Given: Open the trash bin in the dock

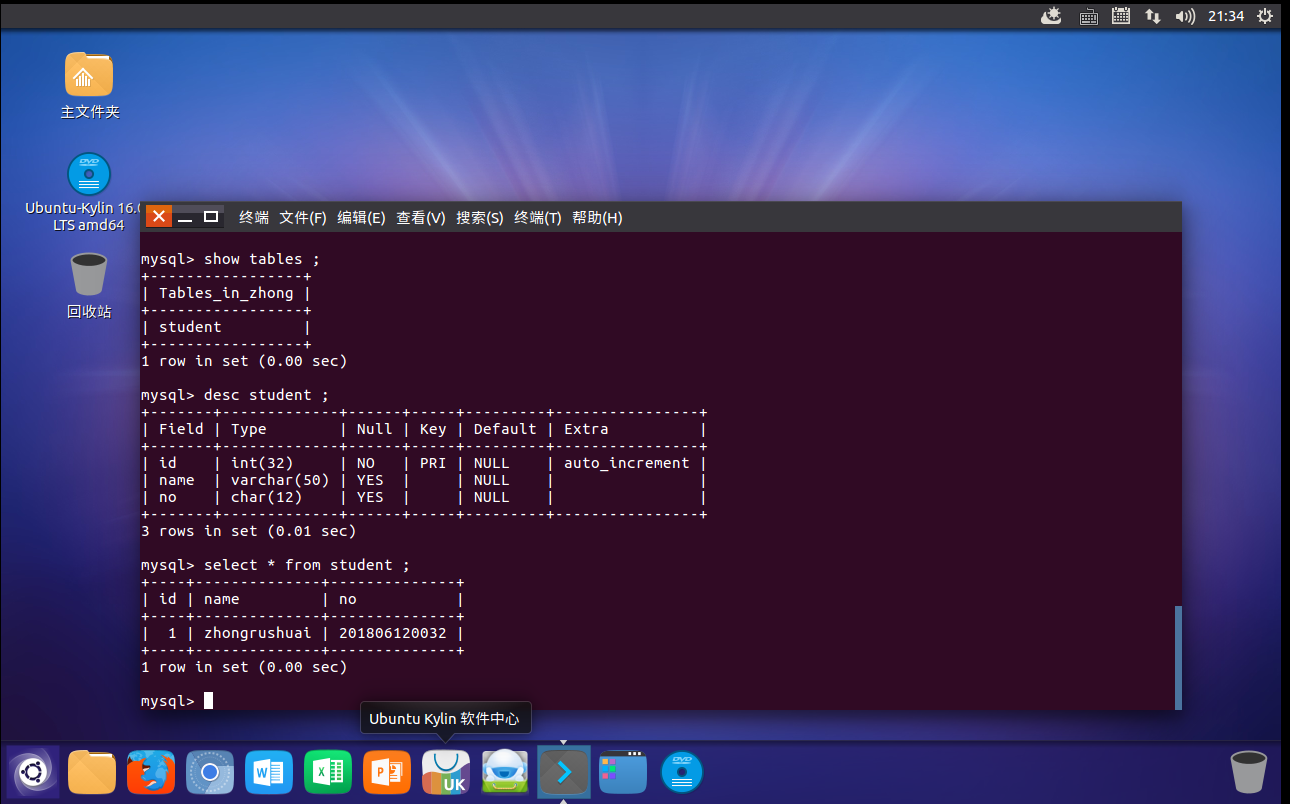Looking at the screenshot, I should (x=1248, y=772).
